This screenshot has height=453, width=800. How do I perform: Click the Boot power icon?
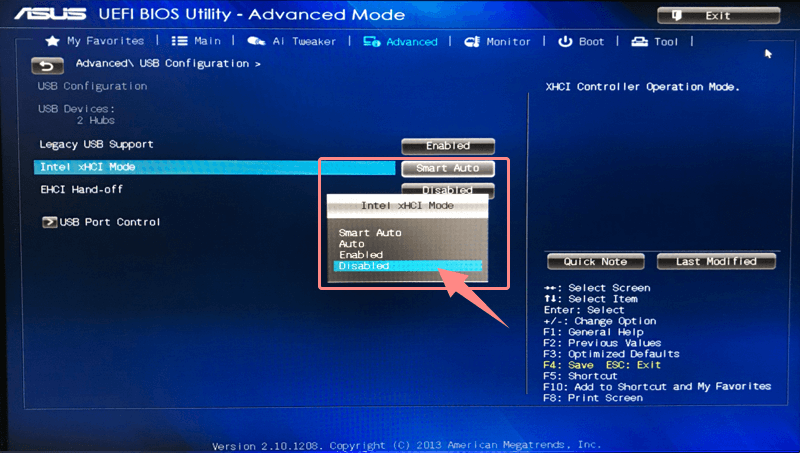565,41
